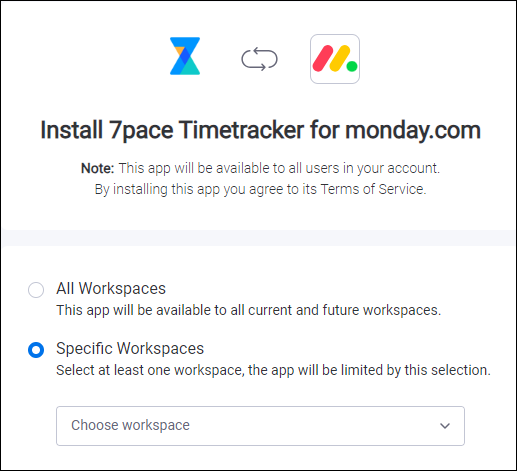The width and height of the screenshot is (517, 471).
Task: Click the bold Note label
Action: 98,168
